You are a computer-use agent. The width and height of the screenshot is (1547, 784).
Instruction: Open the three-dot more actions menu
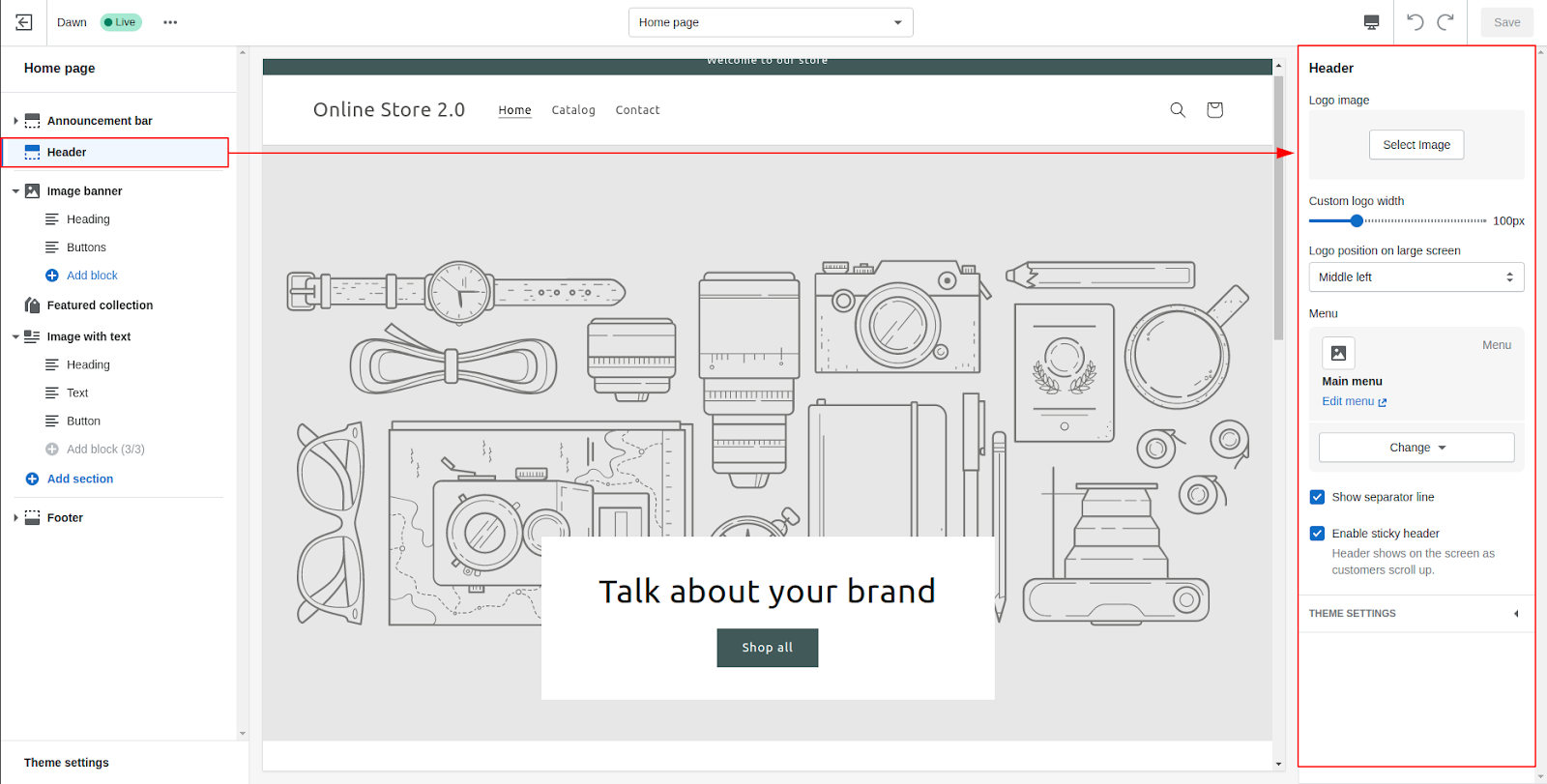170,22
